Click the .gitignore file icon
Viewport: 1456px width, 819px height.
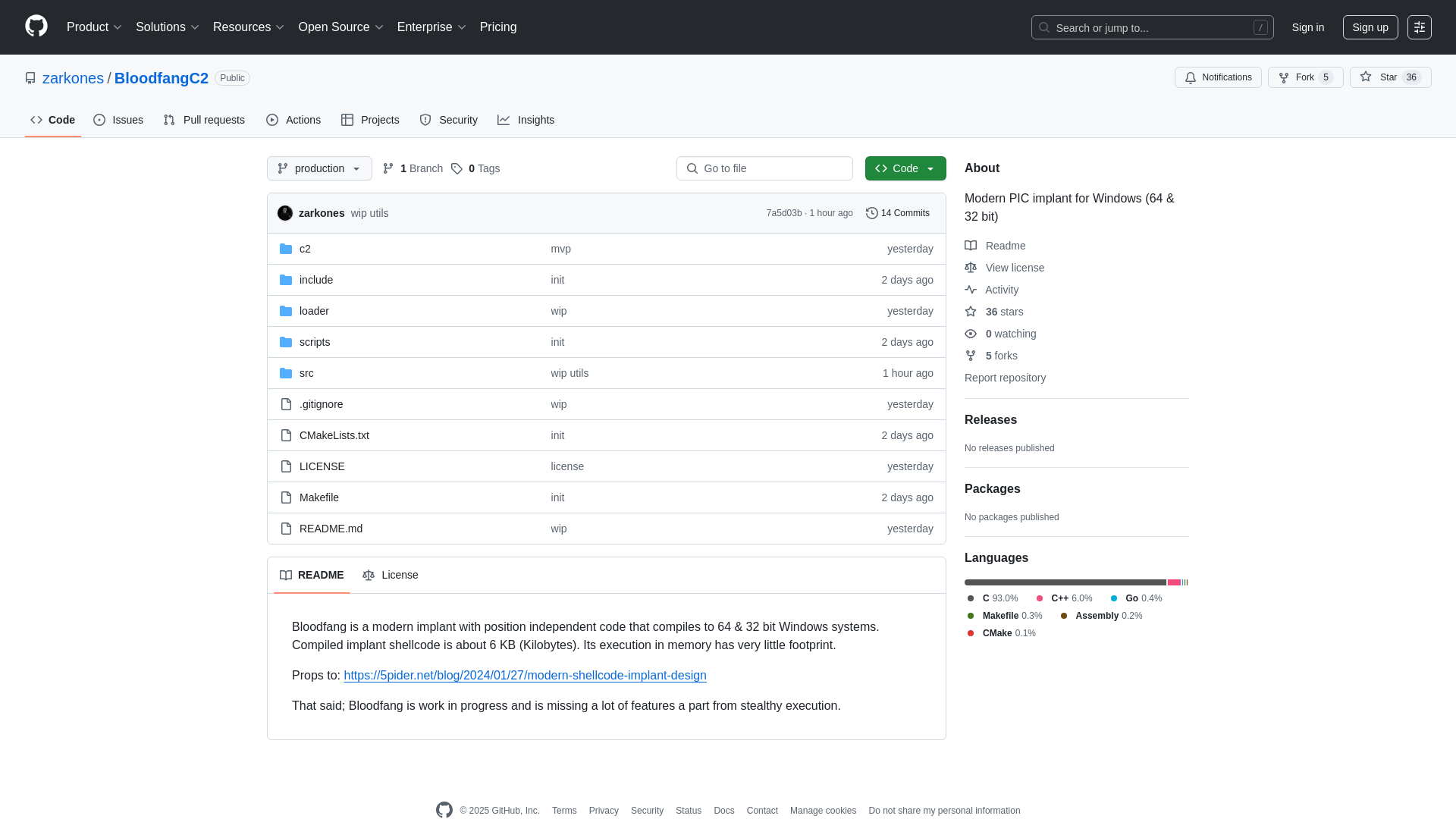[286, 404]
